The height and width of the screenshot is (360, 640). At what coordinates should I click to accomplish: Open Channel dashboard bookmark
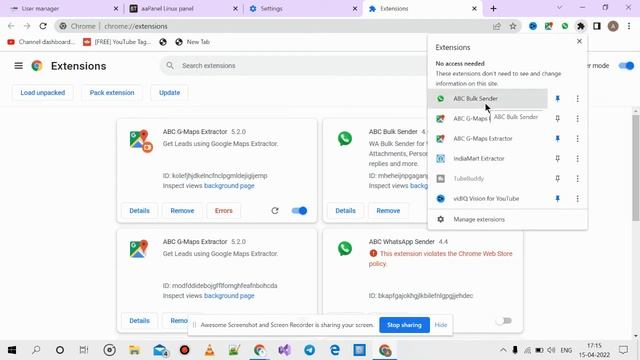click(x=41, y=42)
